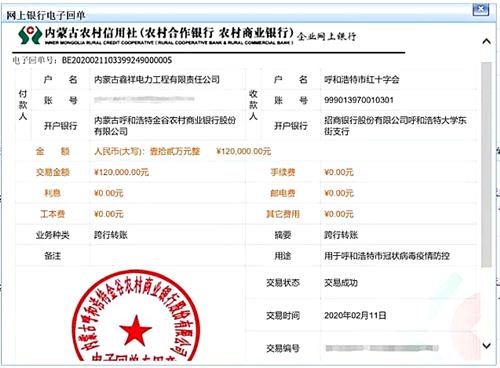Click the rural credit cooperative logo
This screenshot has width=500, height=368.
pyautogui.click(x=30, y=35)
